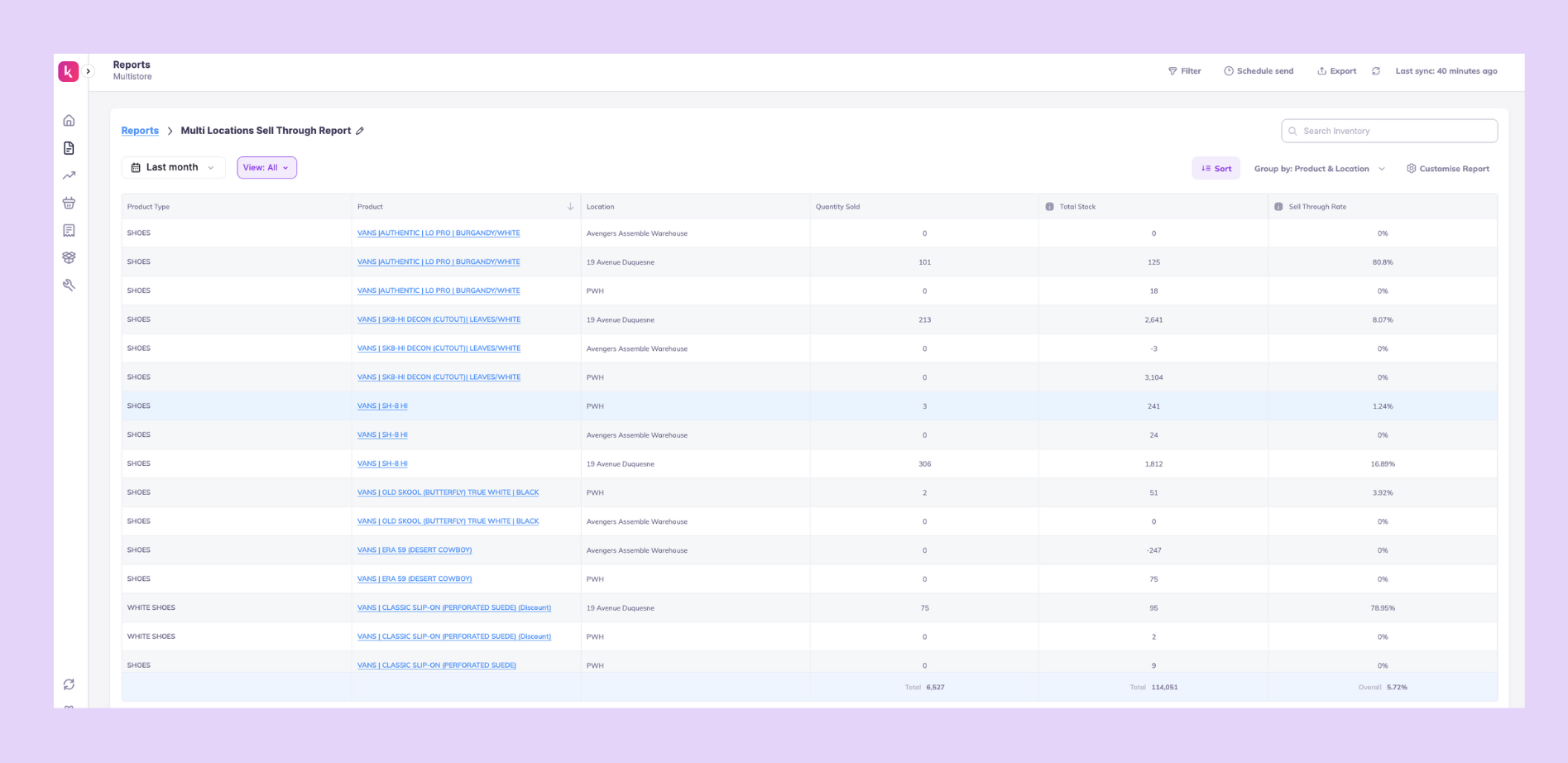Open the stacked boxes inventory icon in sidebar

pyautogui.click(x=69, y=257)
